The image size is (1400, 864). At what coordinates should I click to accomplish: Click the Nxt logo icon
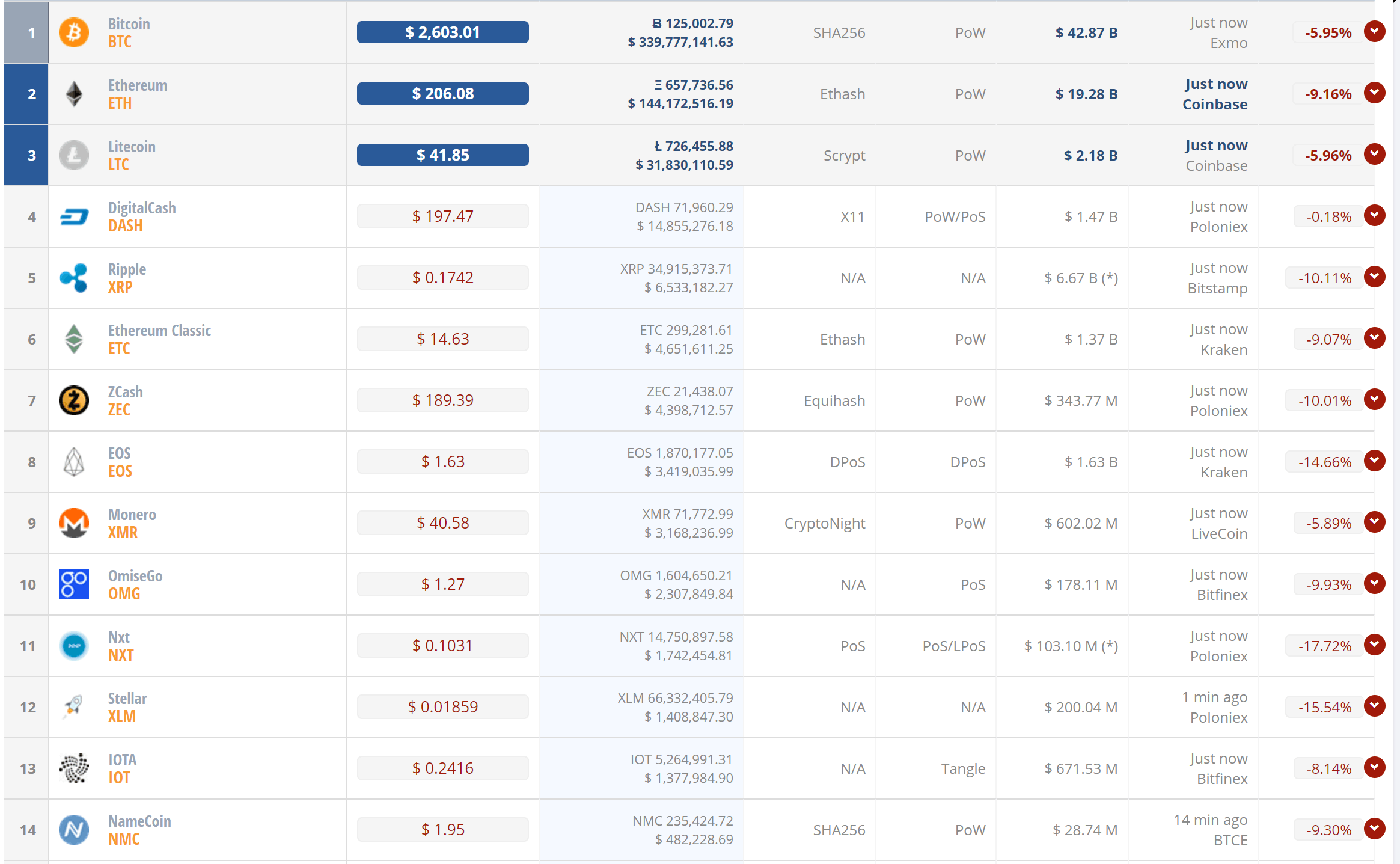tap(74, 646)
